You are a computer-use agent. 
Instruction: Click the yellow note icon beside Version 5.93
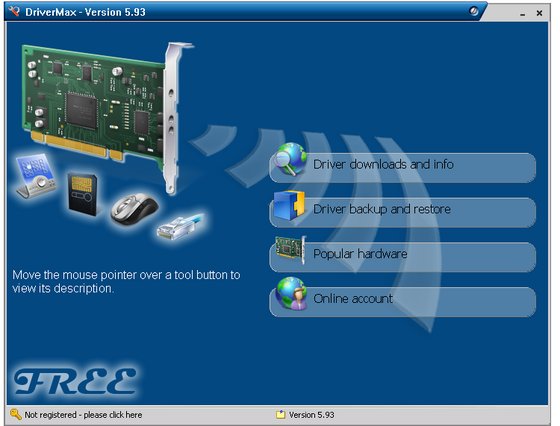coord(281,415)
